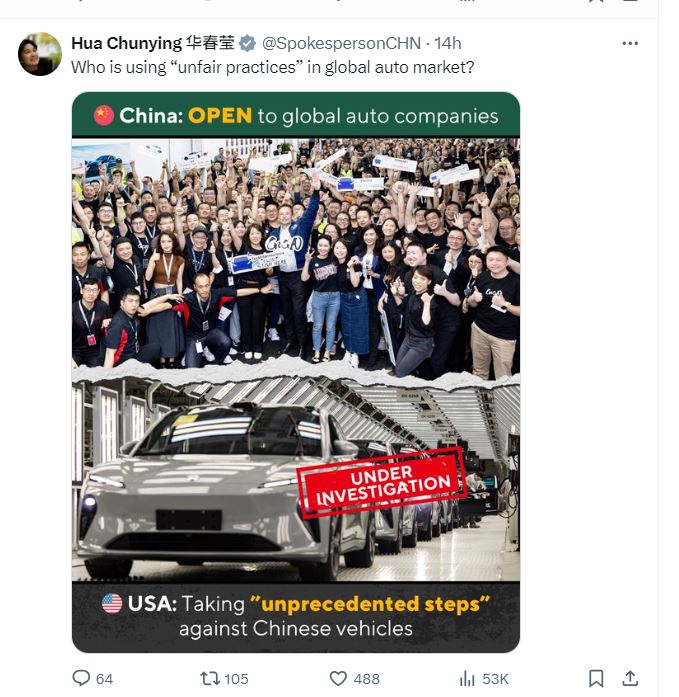
Task: Open the @SpokespersonCHN handle link
Action: point(341,43)
